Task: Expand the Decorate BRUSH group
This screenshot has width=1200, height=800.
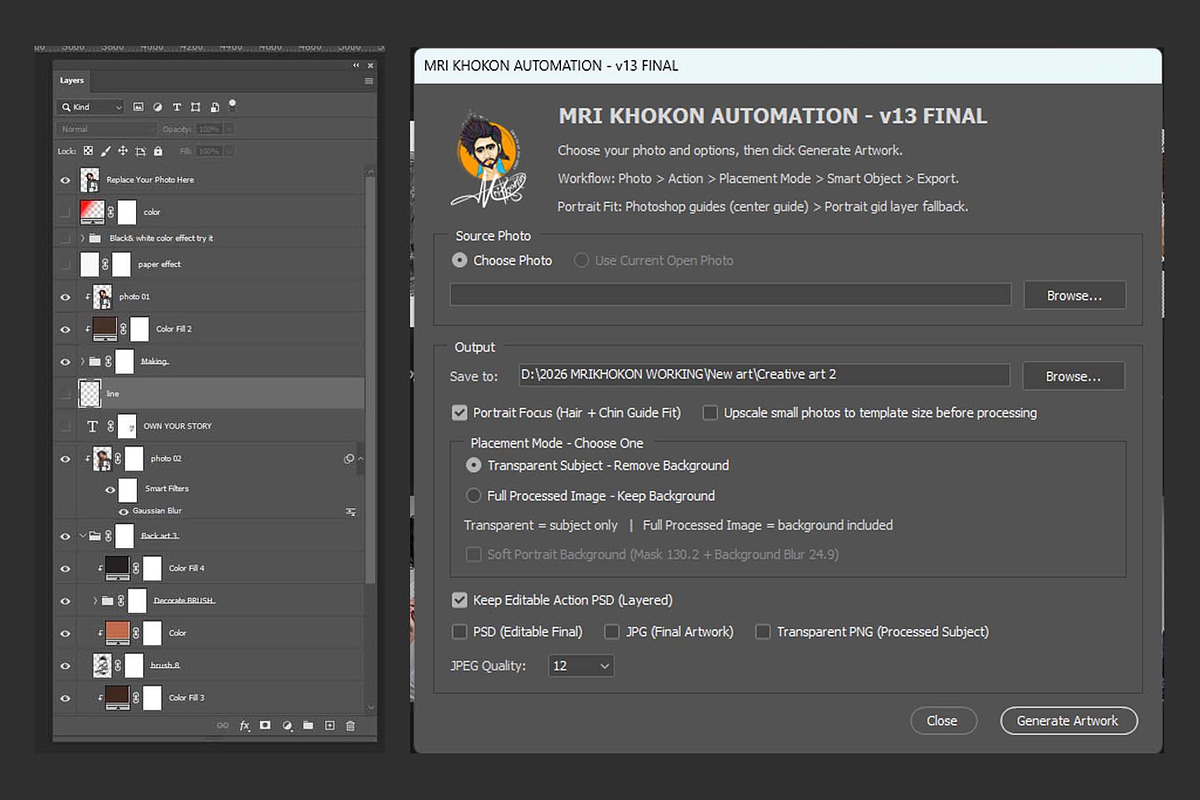Action: (95, 601)
